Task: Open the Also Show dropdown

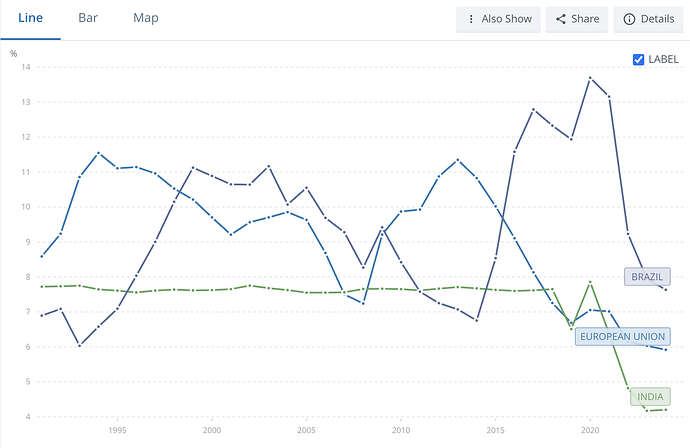Action: click(498, 19)
